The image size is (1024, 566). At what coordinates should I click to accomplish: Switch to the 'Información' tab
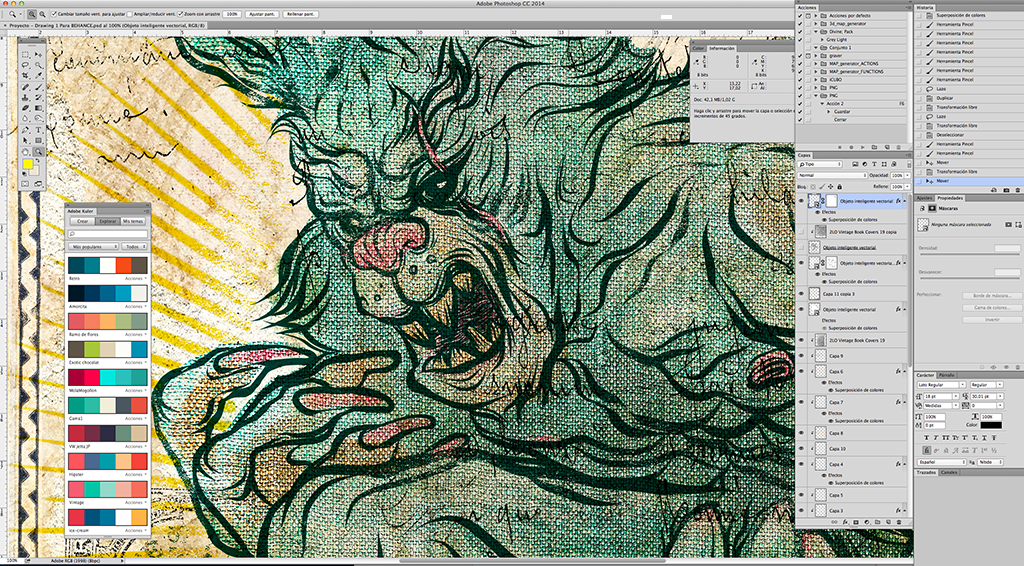[722, 48]
